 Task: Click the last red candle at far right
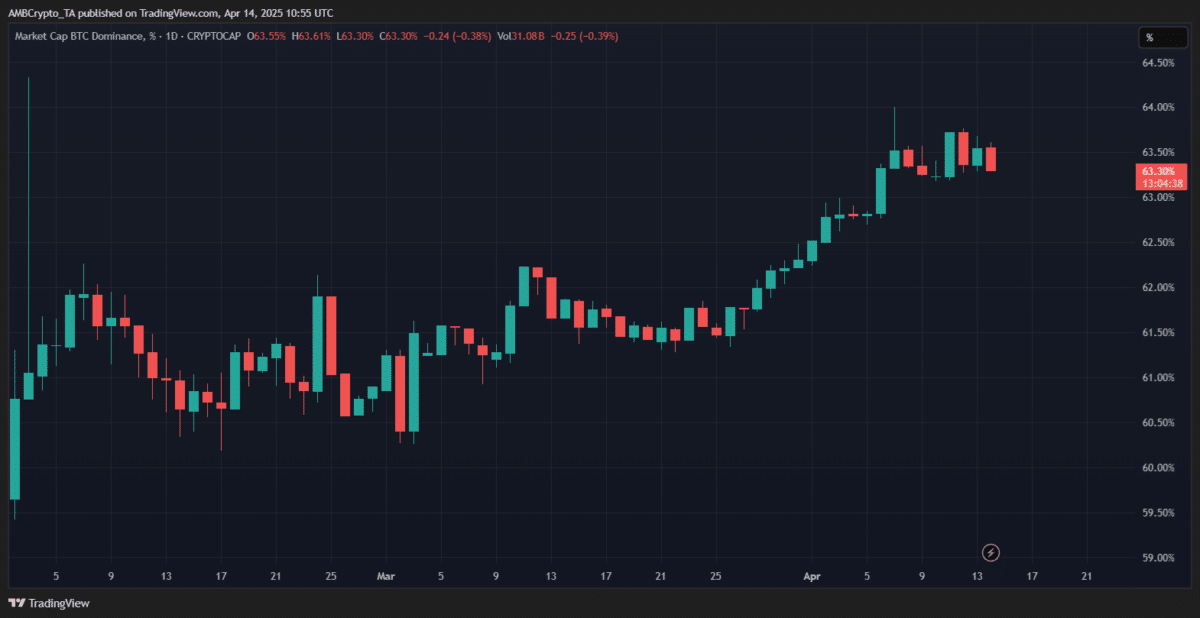point(990,159)
